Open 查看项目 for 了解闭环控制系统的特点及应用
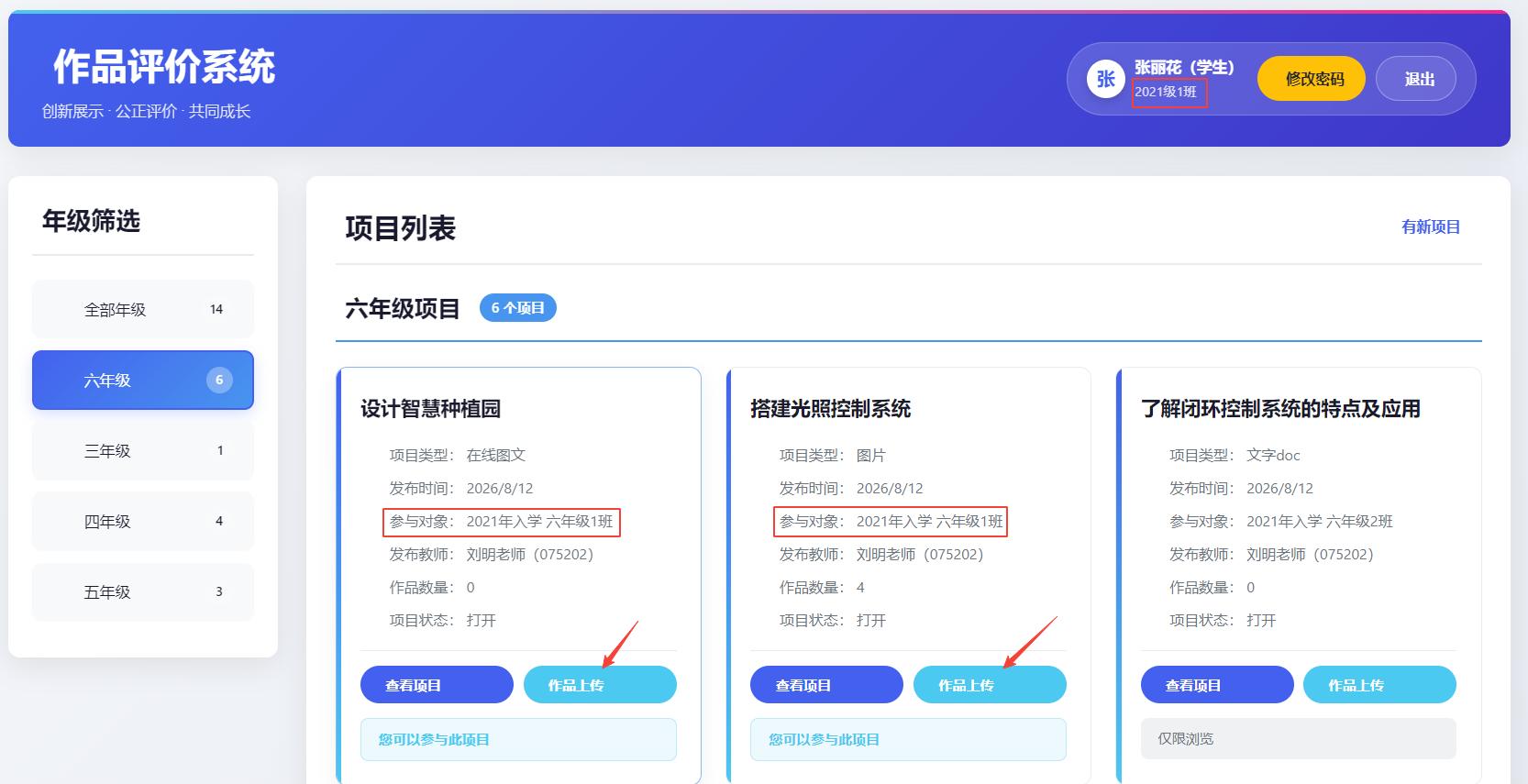 click(x=1217, y=685)
